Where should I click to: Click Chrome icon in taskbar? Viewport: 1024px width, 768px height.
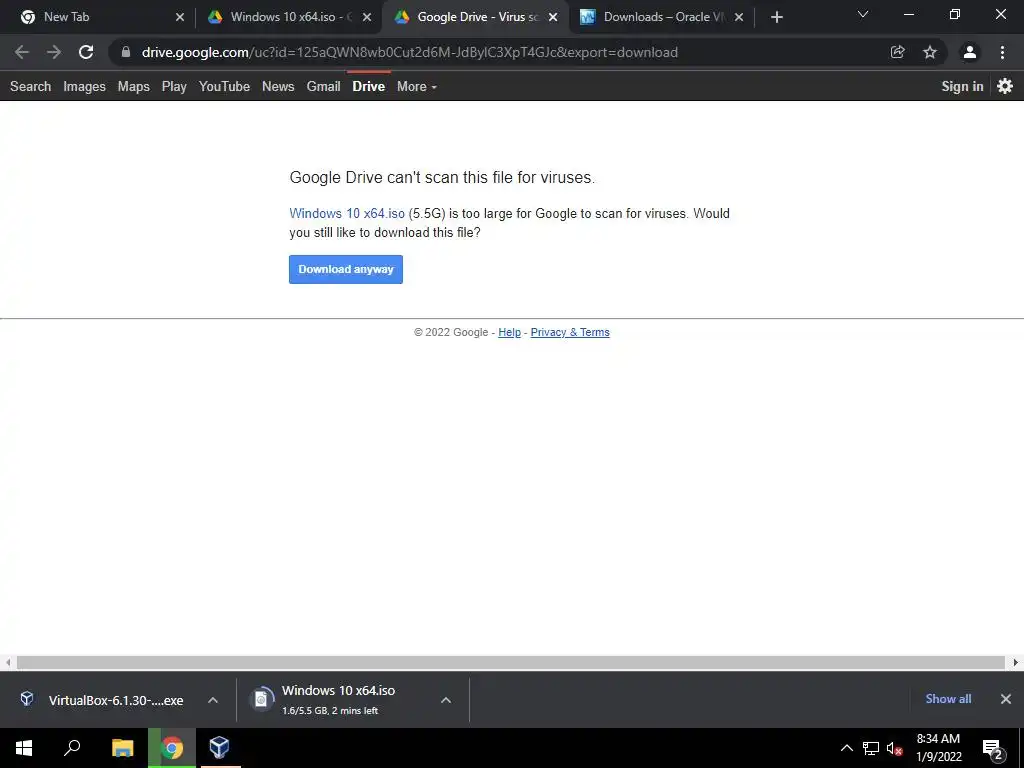point(172,748)
